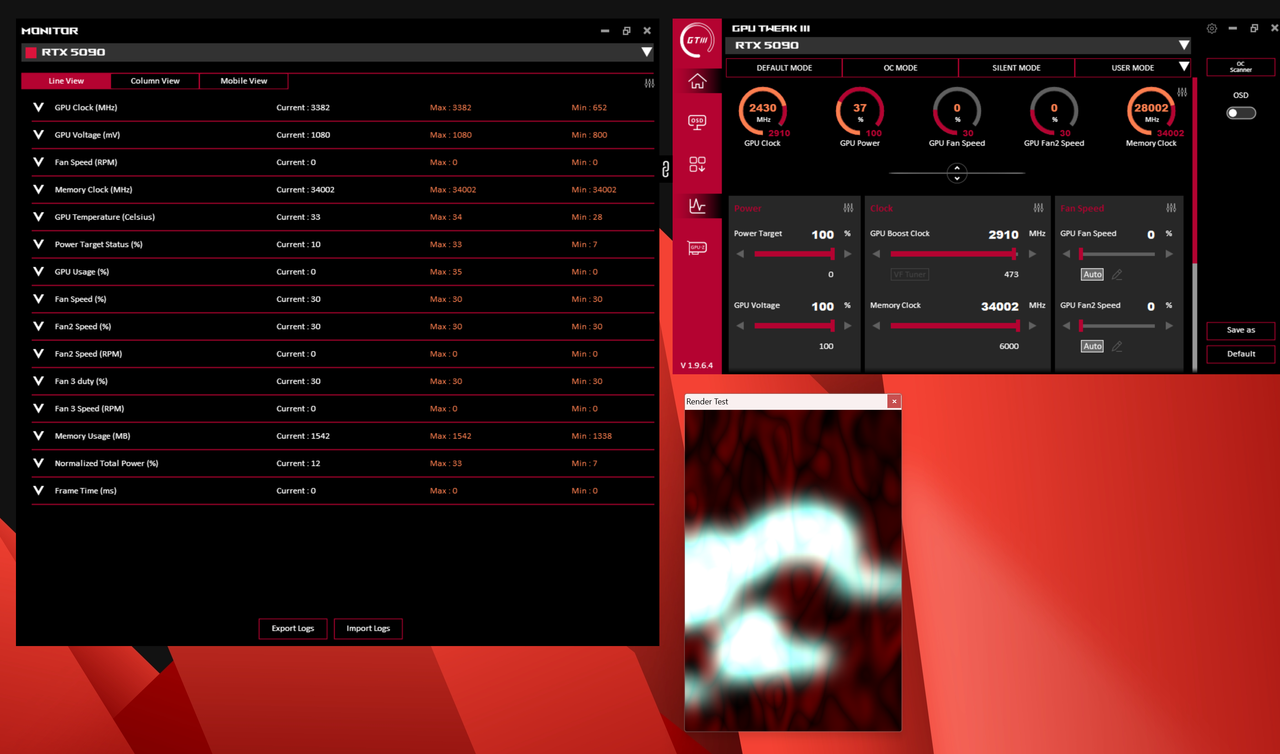Expand the GPU Voltage (mV) row
This screenshot has width=1280, height=754.
pyautogui.click(x=39, y=134)
